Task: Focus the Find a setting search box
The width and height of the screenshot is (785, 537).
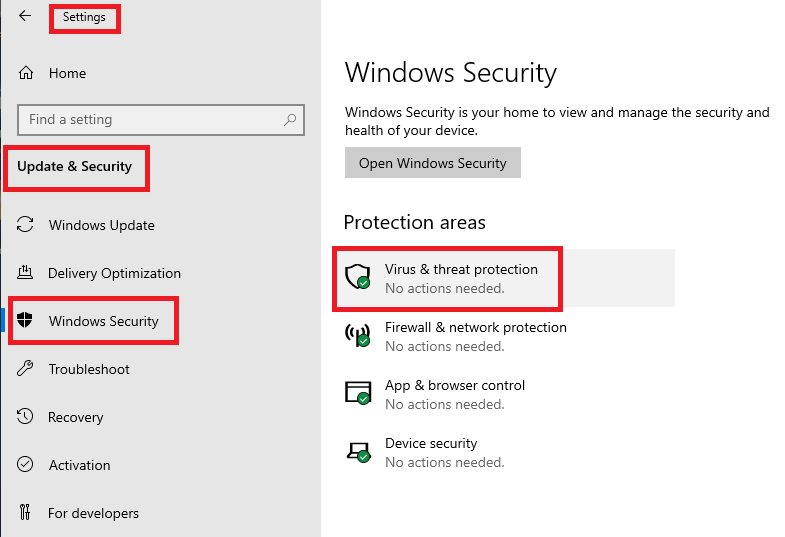Action: (150, 120)
